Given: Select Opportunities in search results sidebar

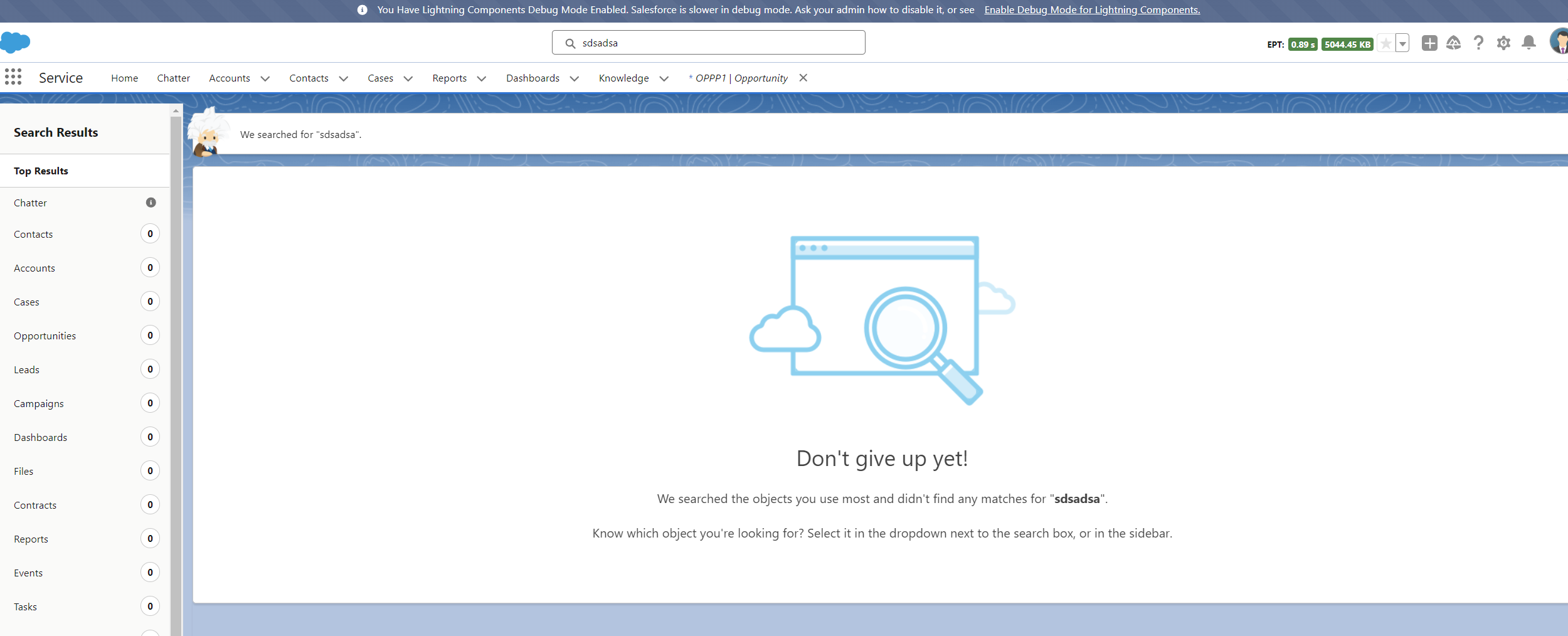Looking at the screenshot, I should [45, 336].
